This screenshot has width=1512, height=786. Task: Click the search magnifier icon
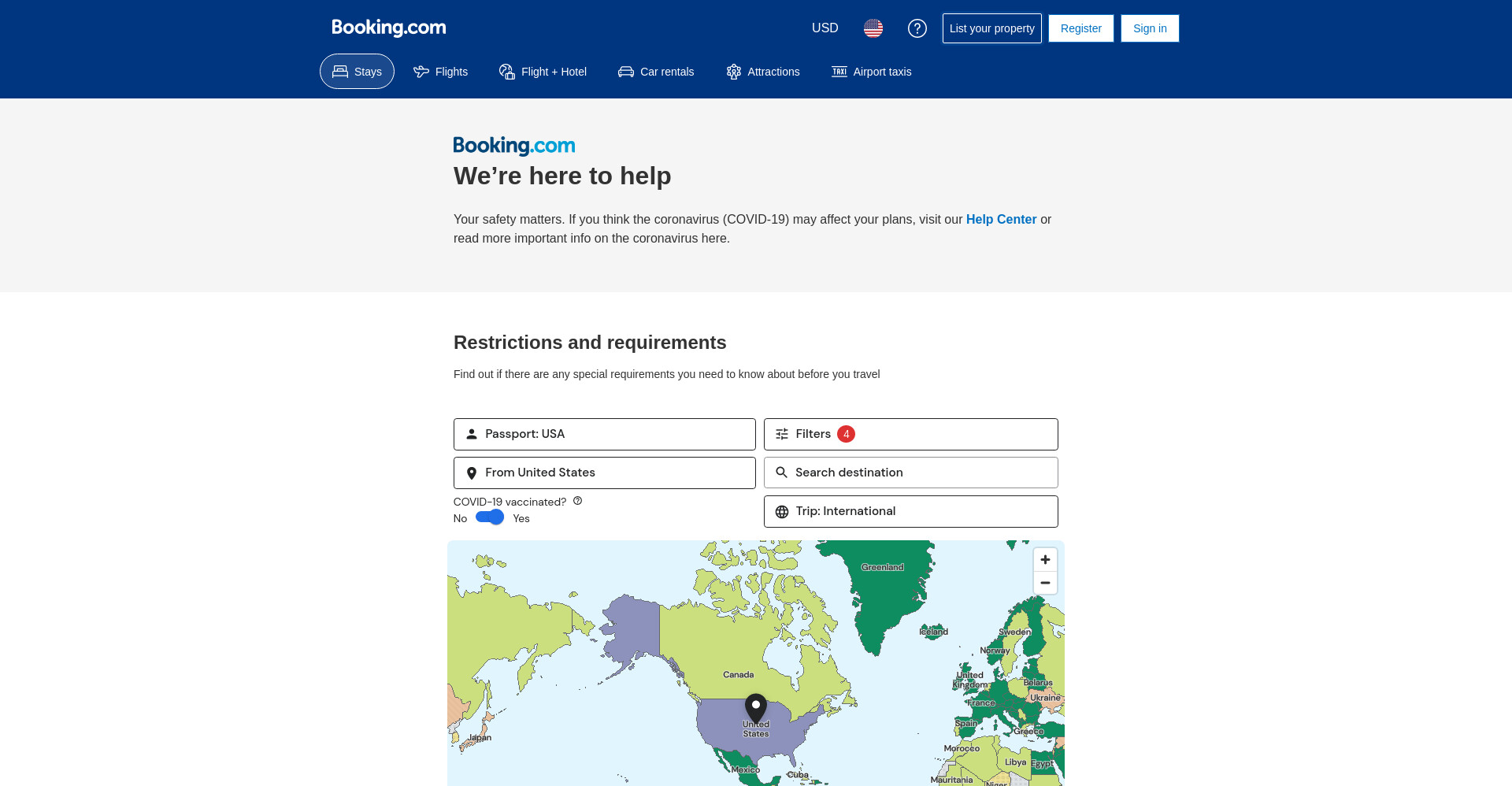point(782,473)
